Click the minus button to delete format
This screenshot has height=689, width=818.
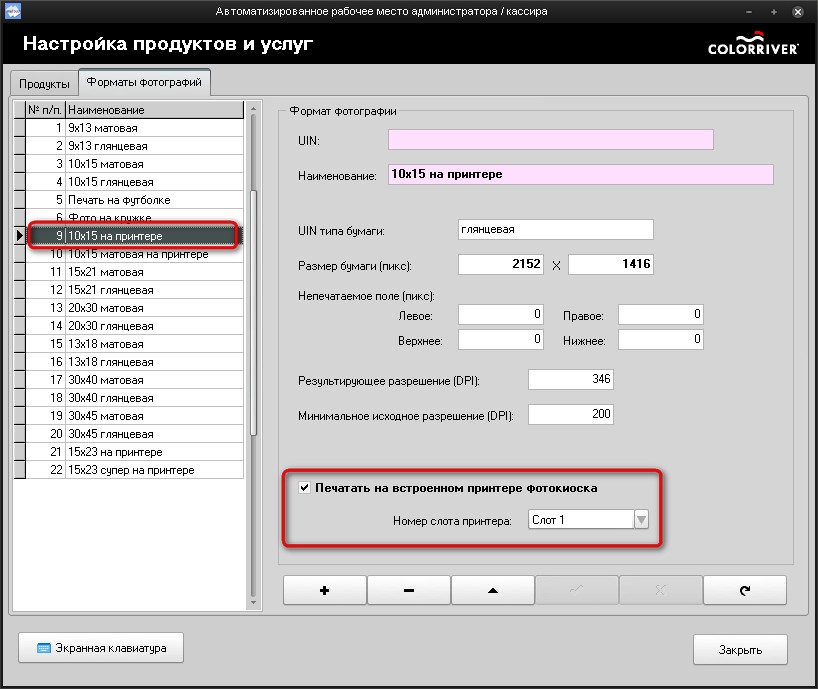pyautogui.click(x=408, y=590)
